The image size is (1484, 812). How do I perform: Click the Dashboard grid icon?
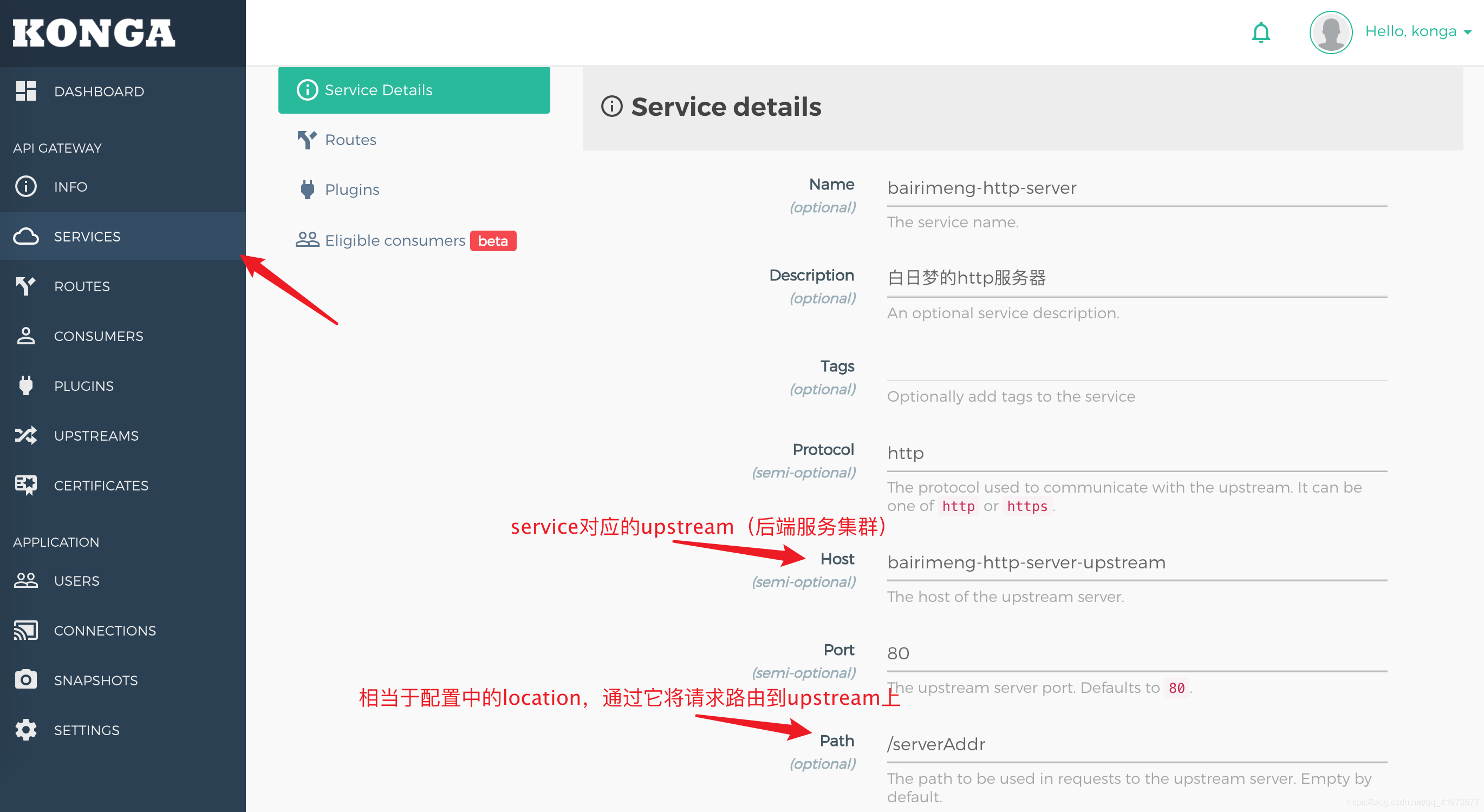tap(26, 91)
